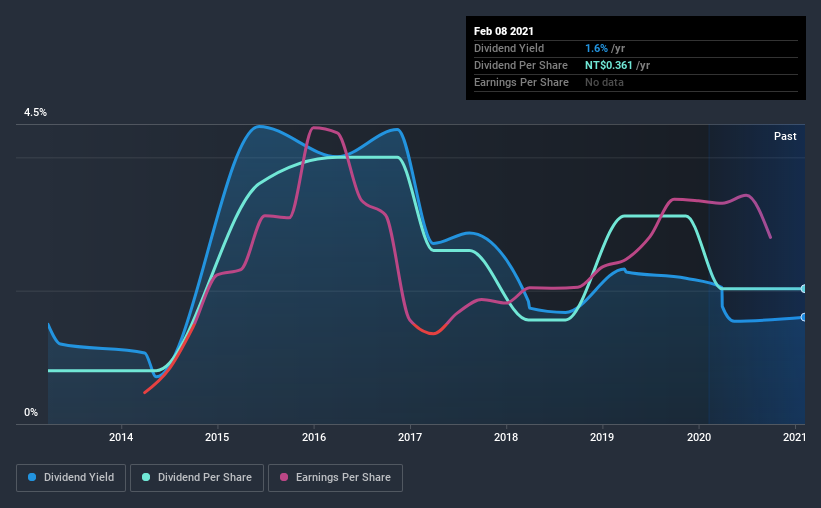Click Dividend Yield row label in tooltip

point(509,48)
